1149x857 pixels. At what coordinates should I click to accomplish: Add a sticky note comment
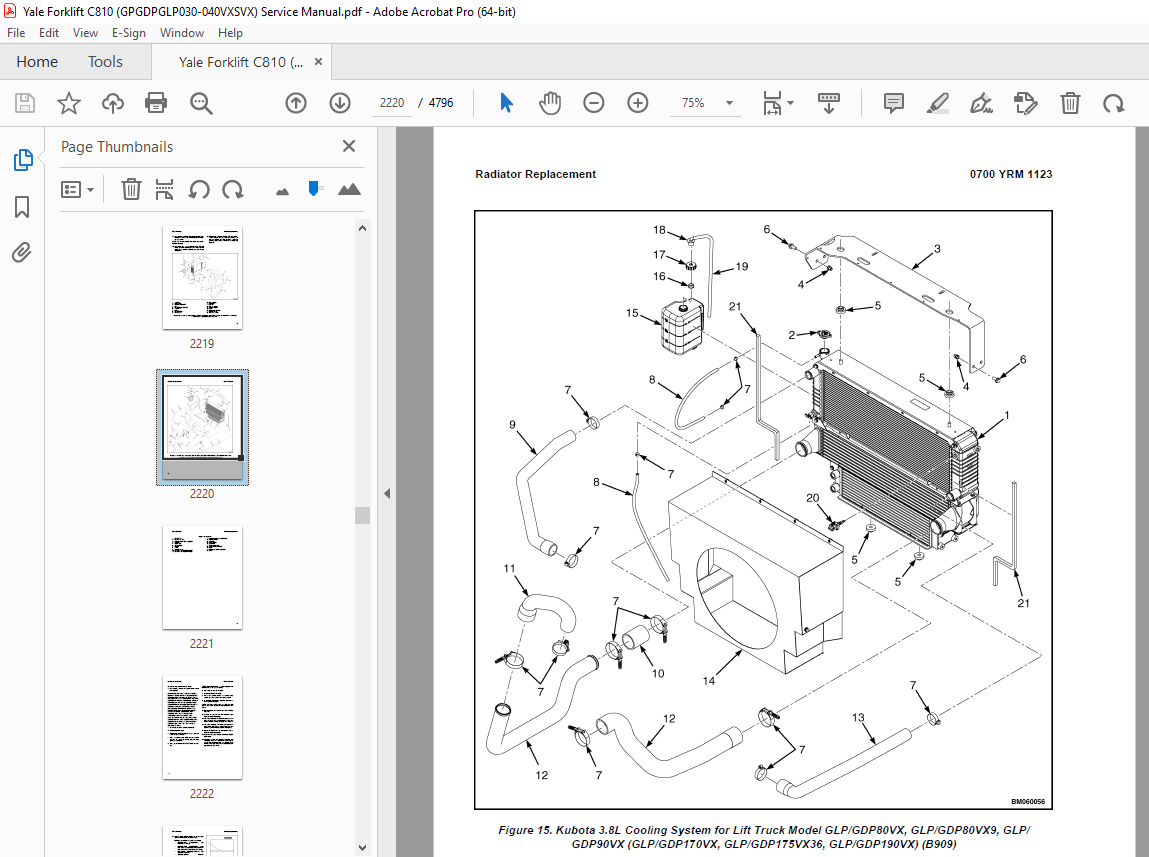pos(893,103)
